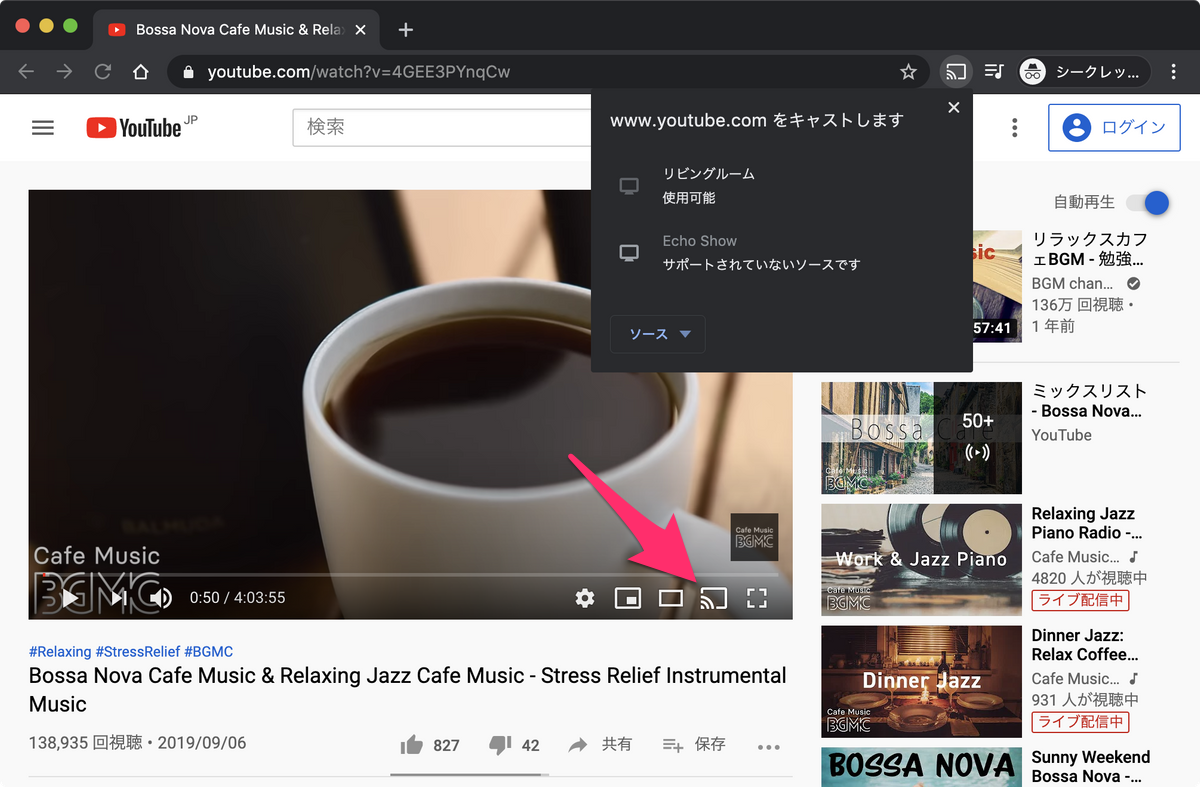This screenshot has width=1200, height=787.
Task: Click the browser back arrow
Action: pyautogui.click(x=27, y=72)
